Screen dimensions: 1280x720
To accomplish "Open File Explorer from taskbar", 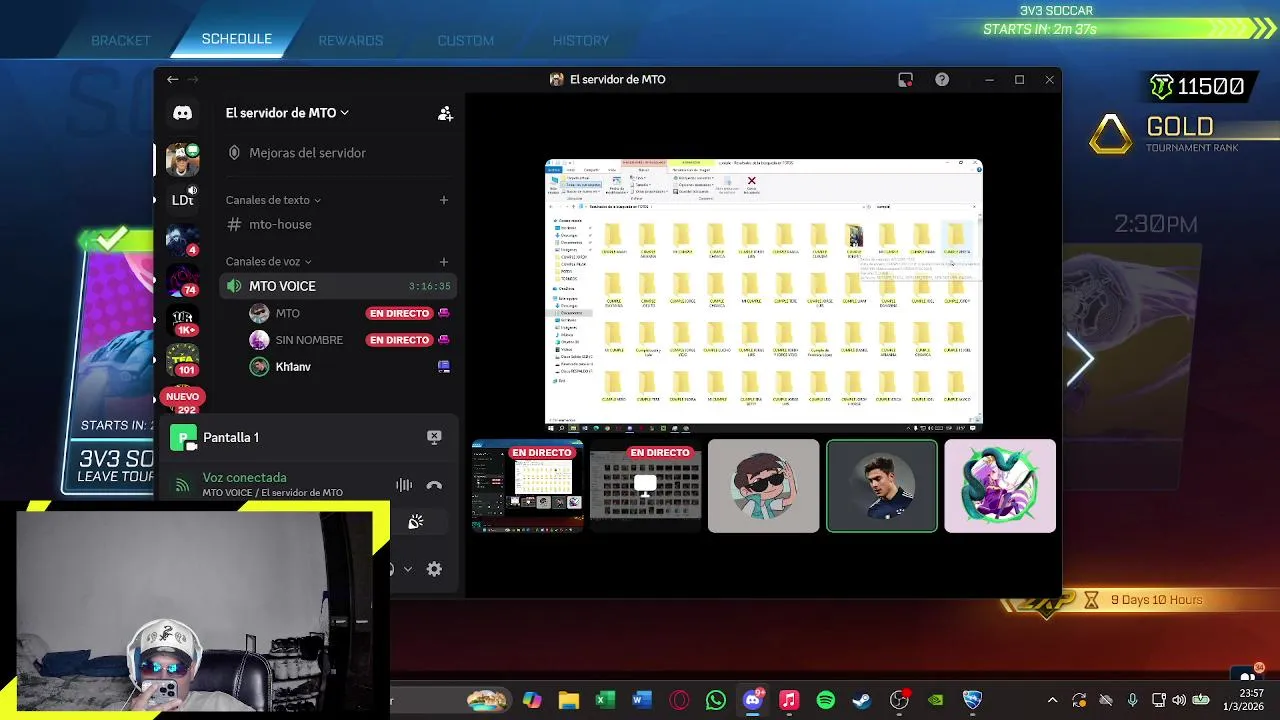I will coord(568,700).
